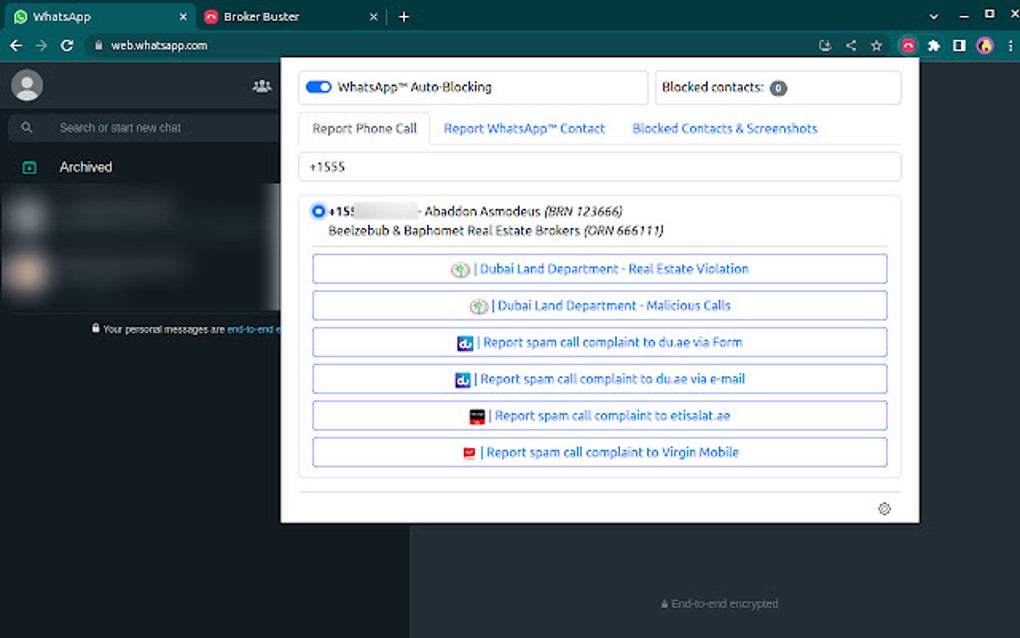Disable the WhatsApp Auto-Blocking toggle
The height and width of the screenshot is (638, 1020).
coord(318,87)
